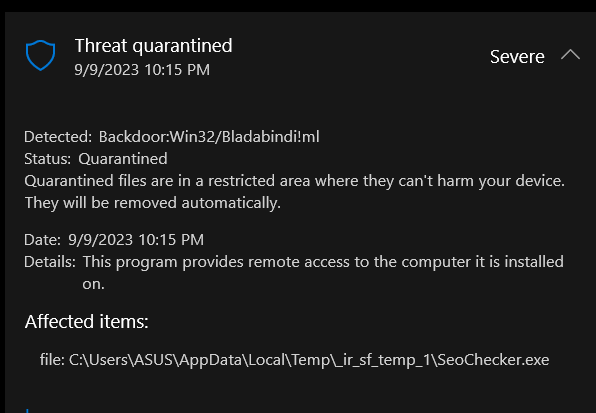The width and height of the screenshot is (596, 413).
Task: Click the blue shield threat icon
Action: point(40,55)
